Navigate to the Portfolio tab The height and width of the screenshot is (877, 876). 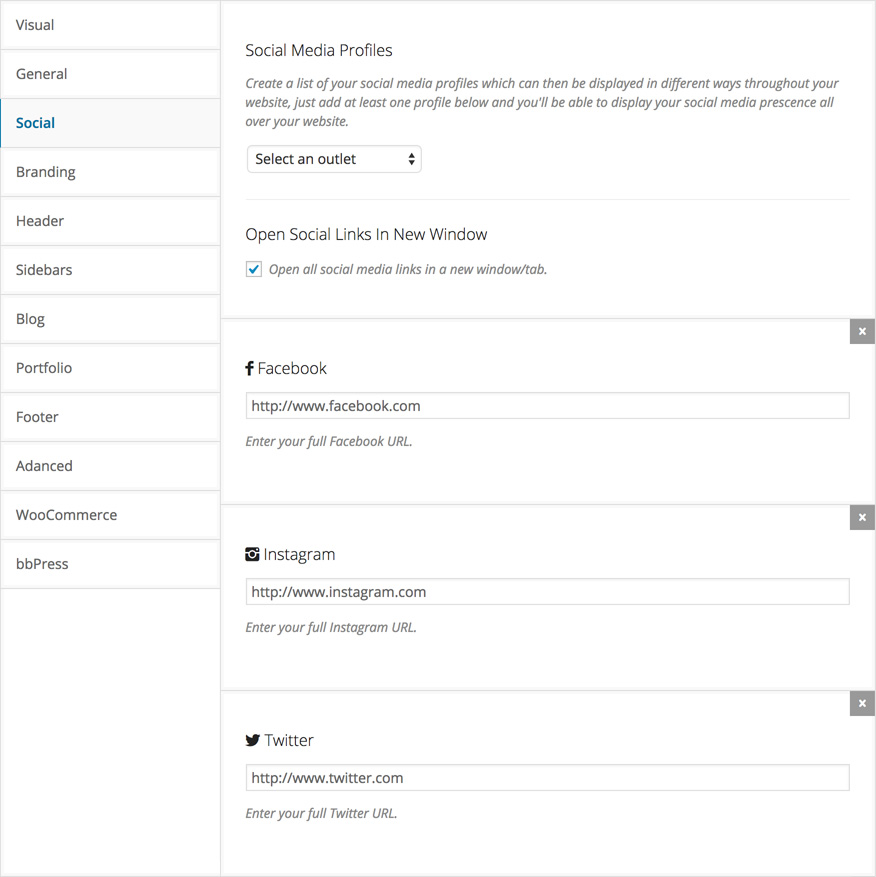[x=110, y=368]
